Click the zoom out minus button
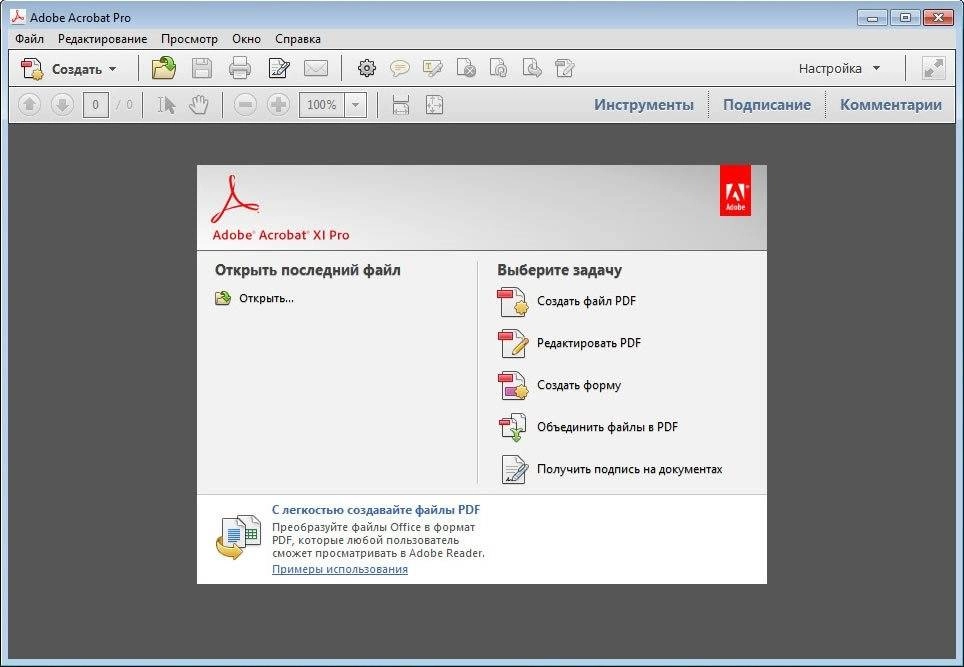Image resolution: width=964 pixels, height=667 pixels. [x=245, y=105]
